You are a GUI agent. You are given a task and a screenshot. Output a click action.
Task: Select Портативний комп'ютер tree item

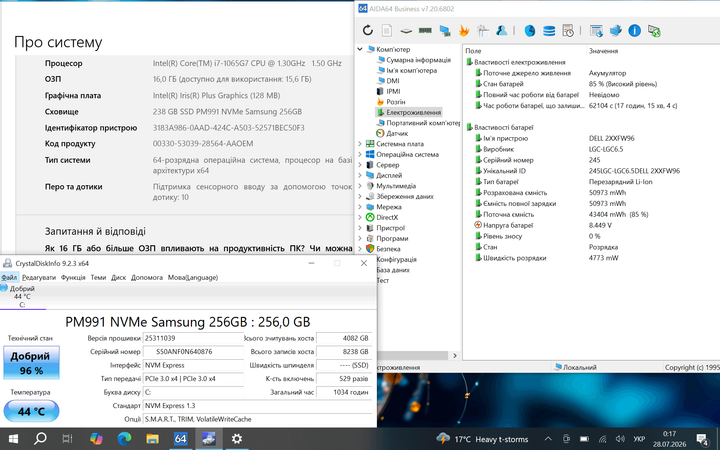[423, 123]
